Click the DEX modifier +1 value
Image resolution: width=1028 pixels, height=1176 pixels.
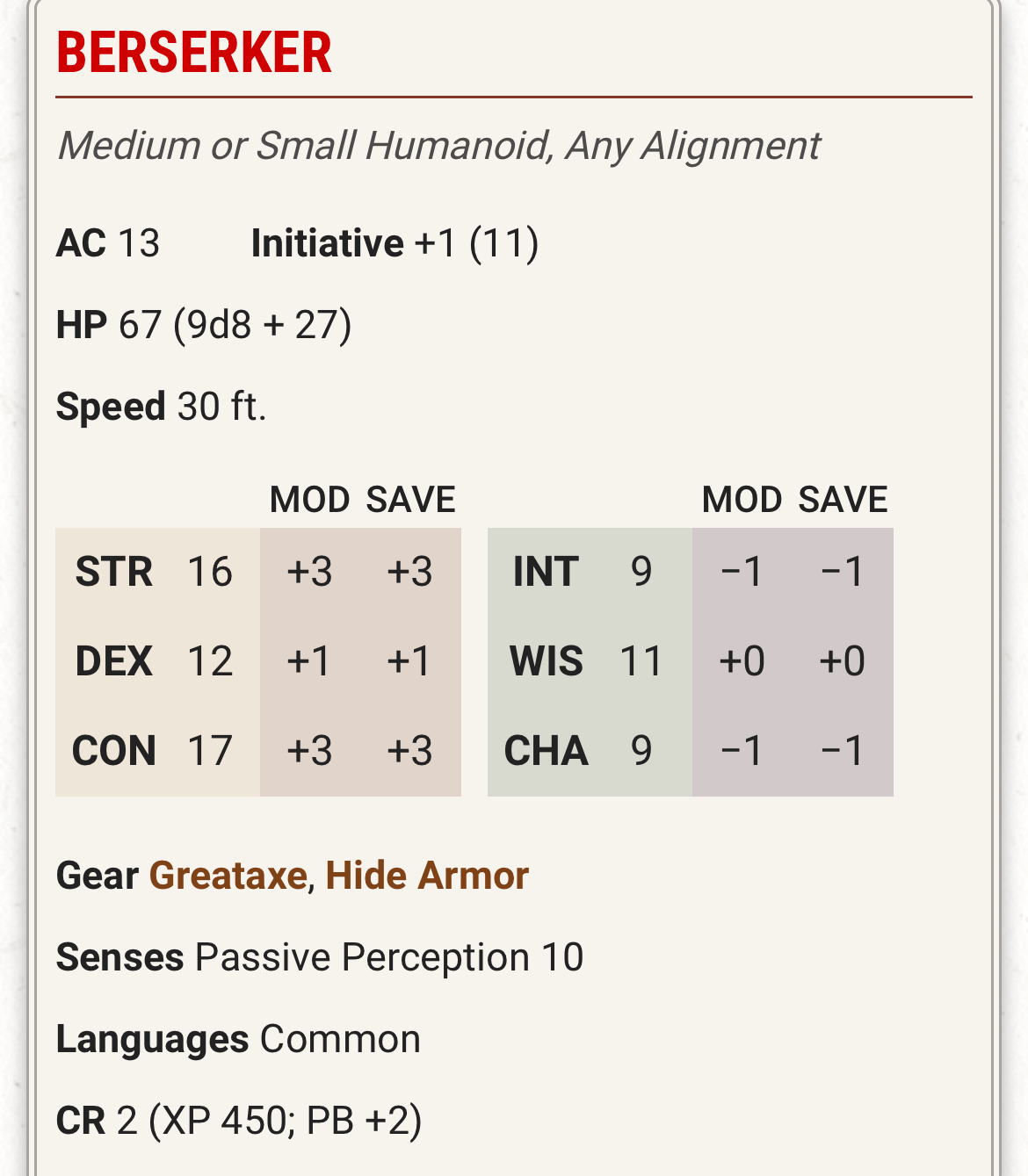[308, 661]
